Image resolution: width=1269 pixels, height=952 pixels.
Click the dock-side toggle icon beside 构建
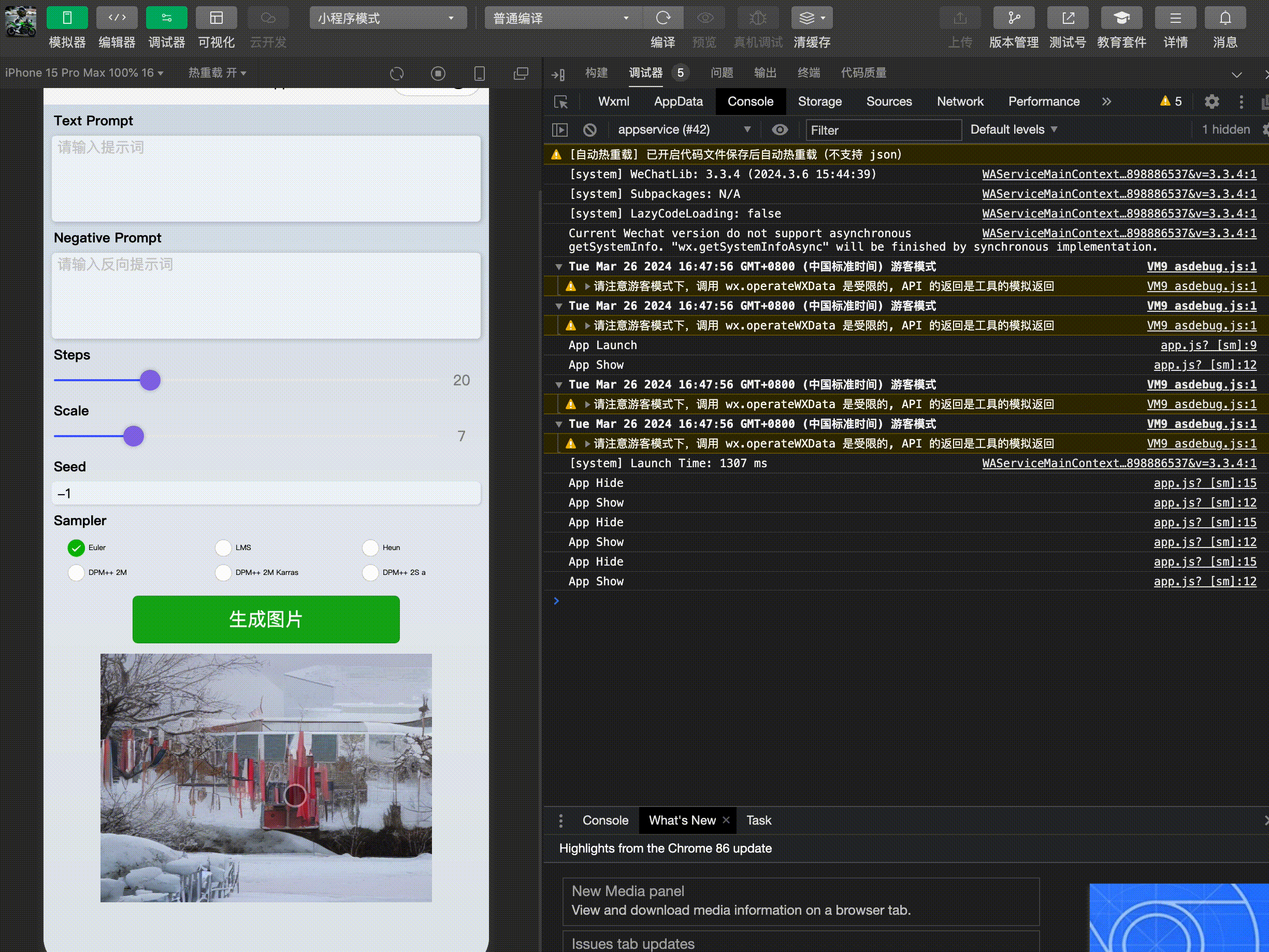point(558,74)
